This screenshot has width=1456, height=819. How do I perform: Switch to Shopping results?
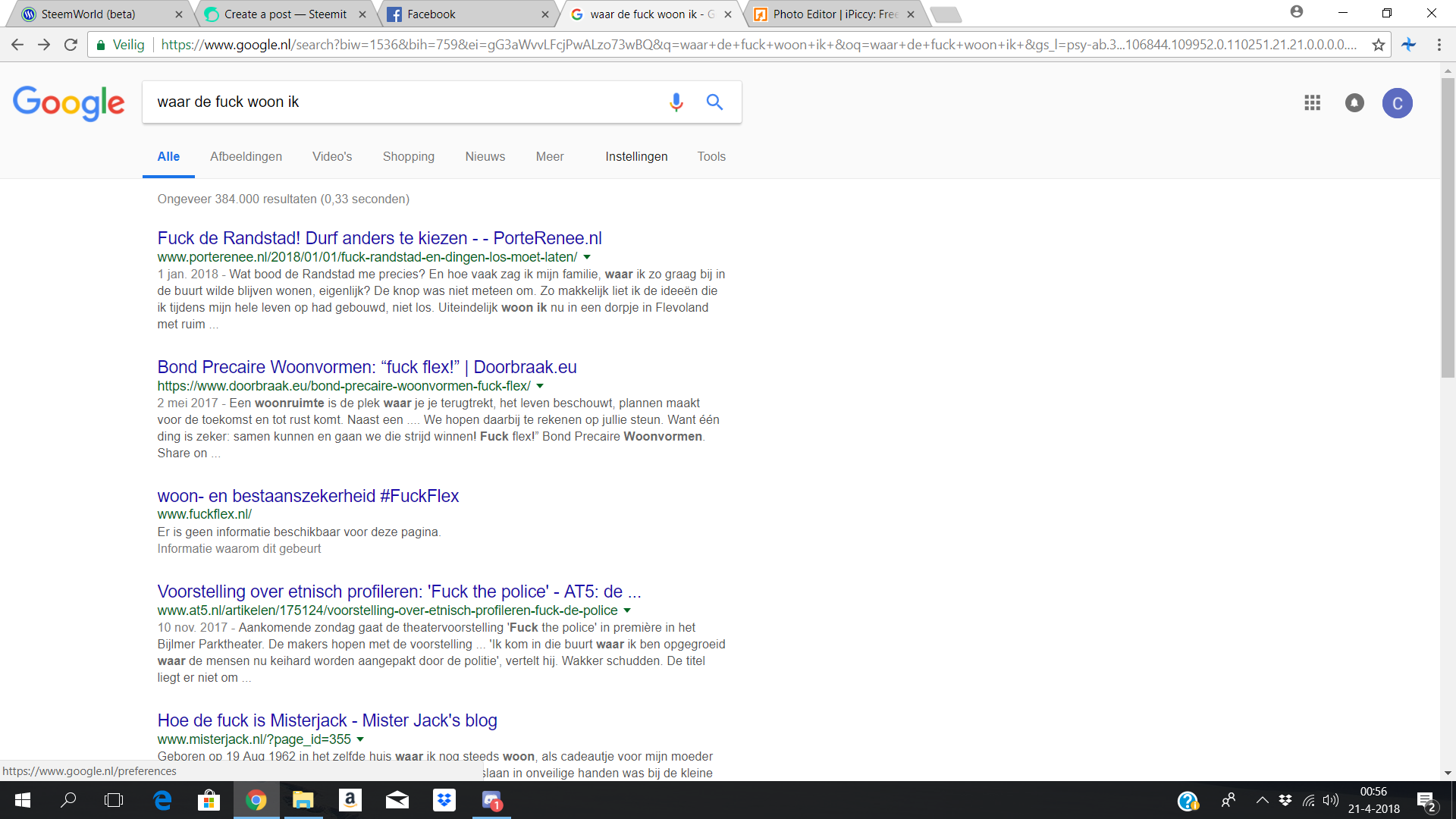409,156
